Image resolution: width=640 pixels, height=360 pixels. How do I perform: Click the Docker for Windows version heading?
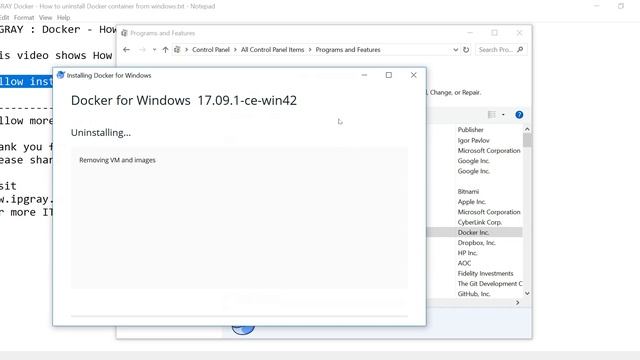click(184, 100)
